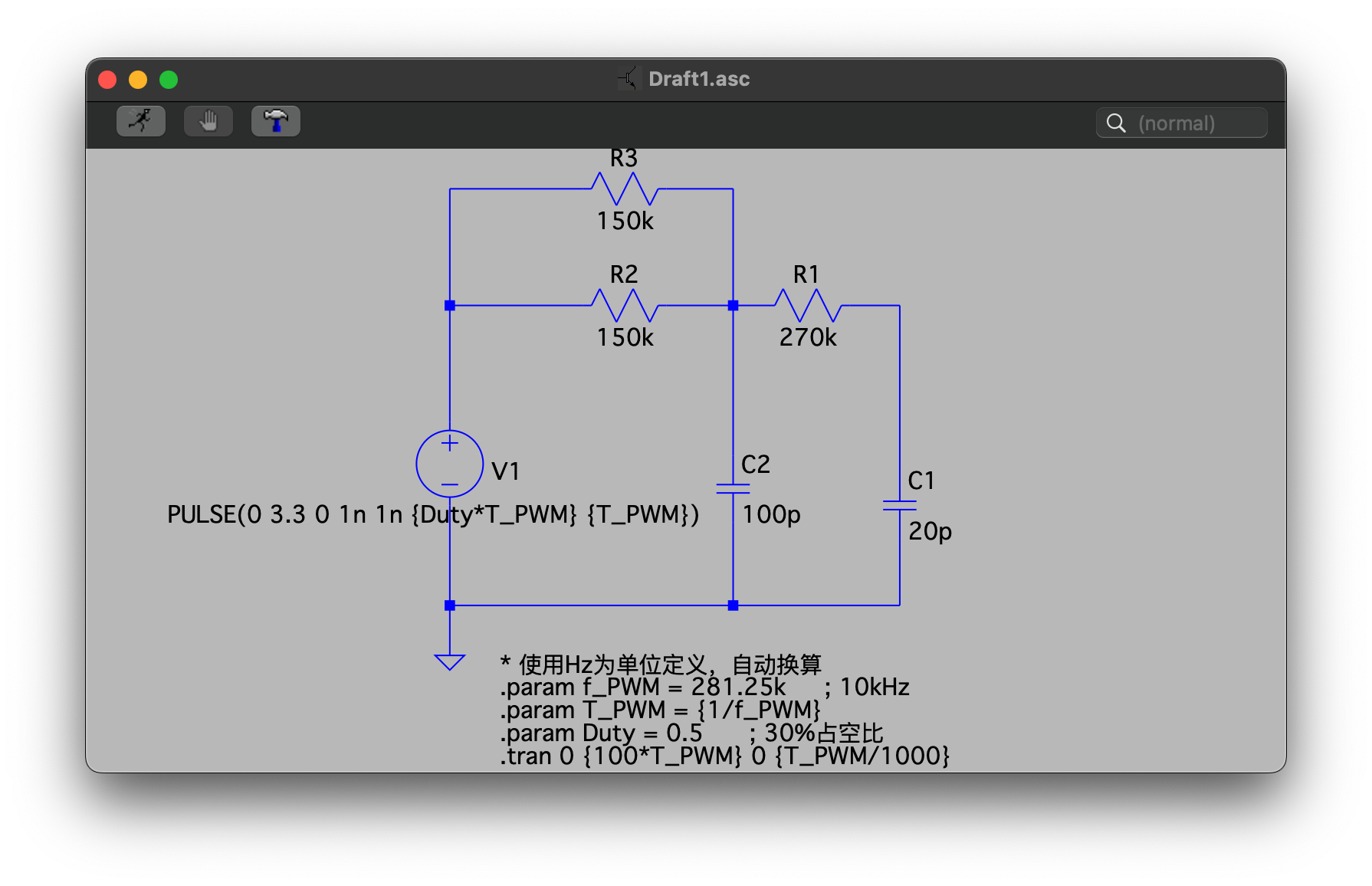Click the 150k value under R3

click(625, 221)
